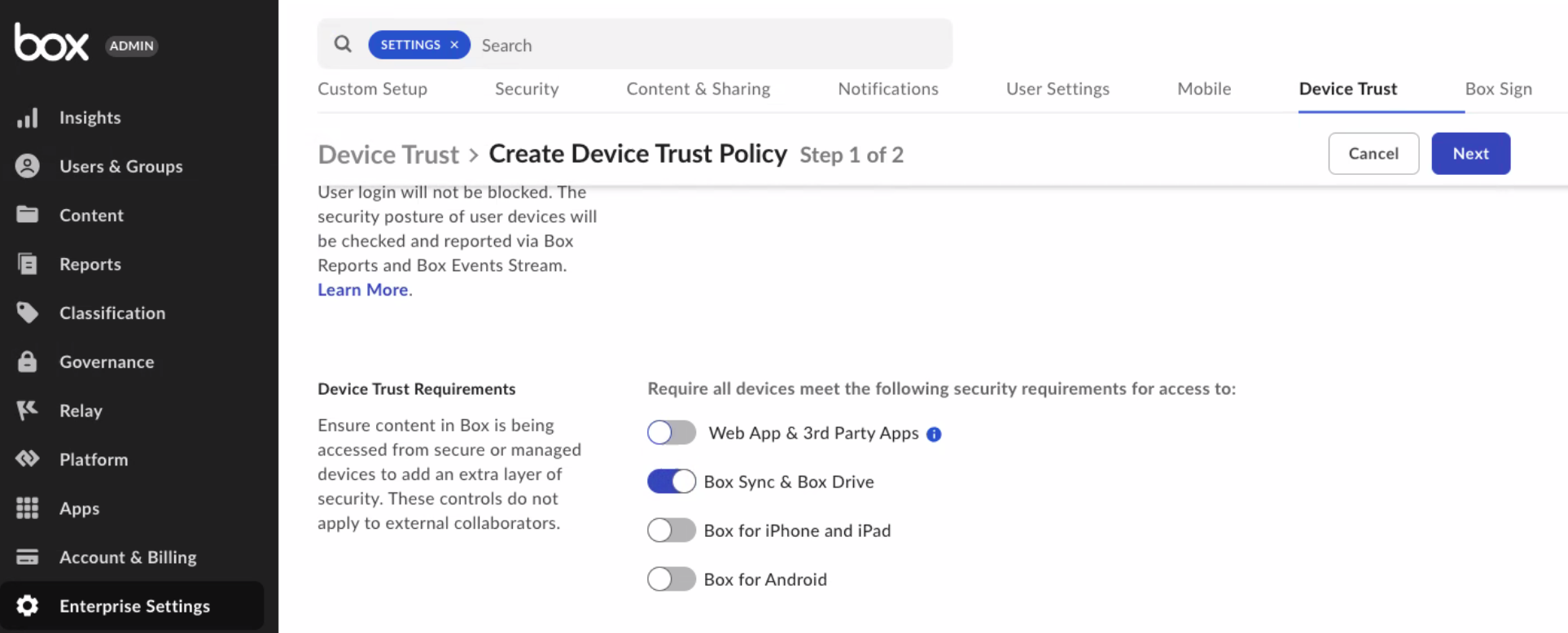Remove the SETTINGS search filter chip

pyautogui.click(x=454, y=45)
